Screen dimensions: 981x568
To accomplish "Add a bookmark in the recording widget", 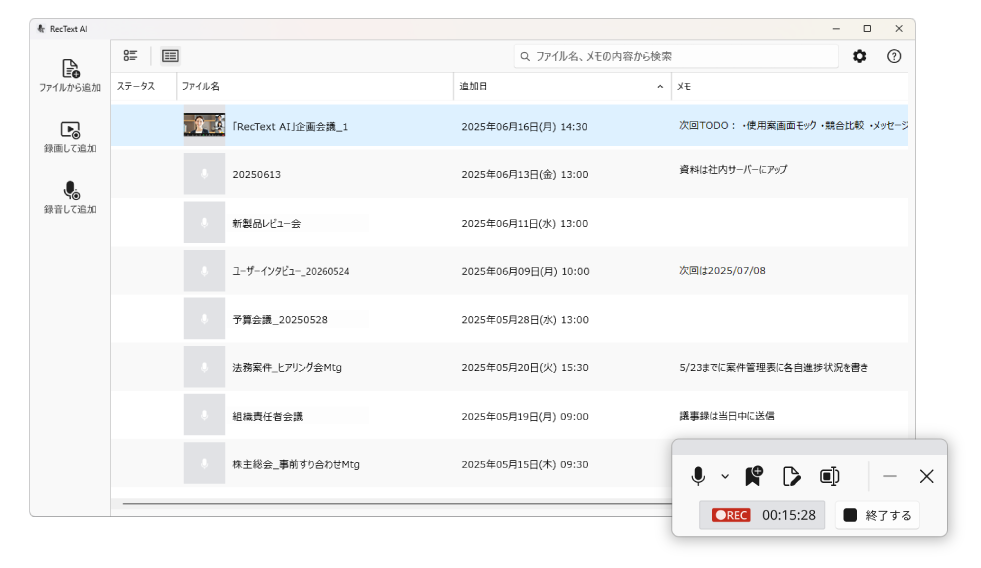I will [x=753, y=476].
